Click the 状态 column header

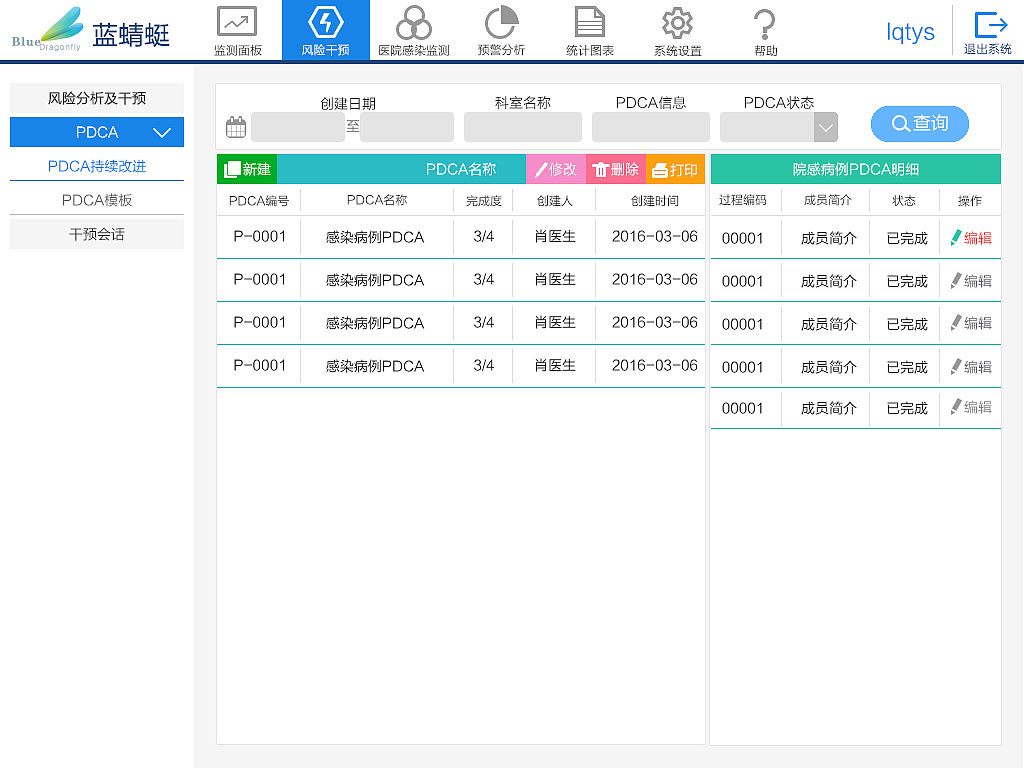click(904, 200)
